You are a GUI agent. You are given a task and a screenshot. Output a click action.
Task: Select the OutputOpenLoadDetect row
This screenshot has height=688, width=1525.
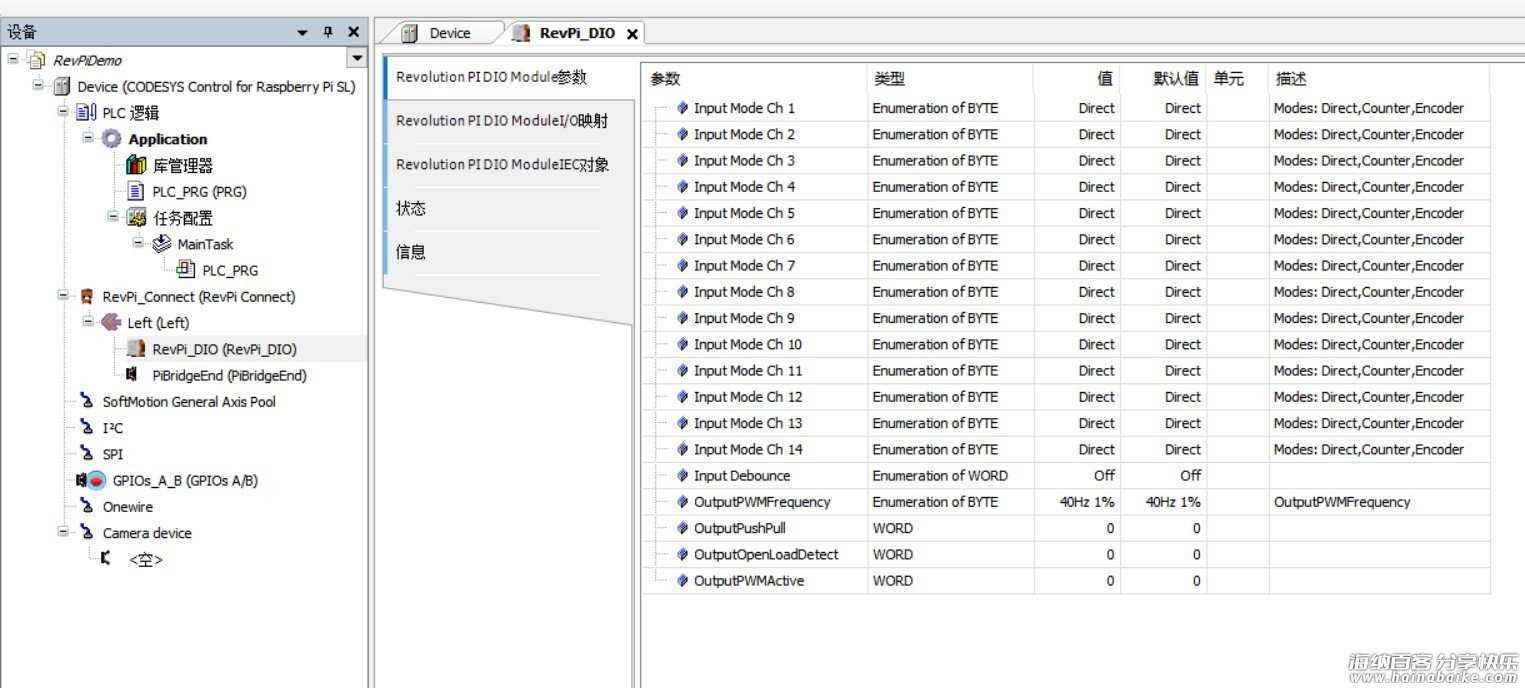pos(1066,555)
